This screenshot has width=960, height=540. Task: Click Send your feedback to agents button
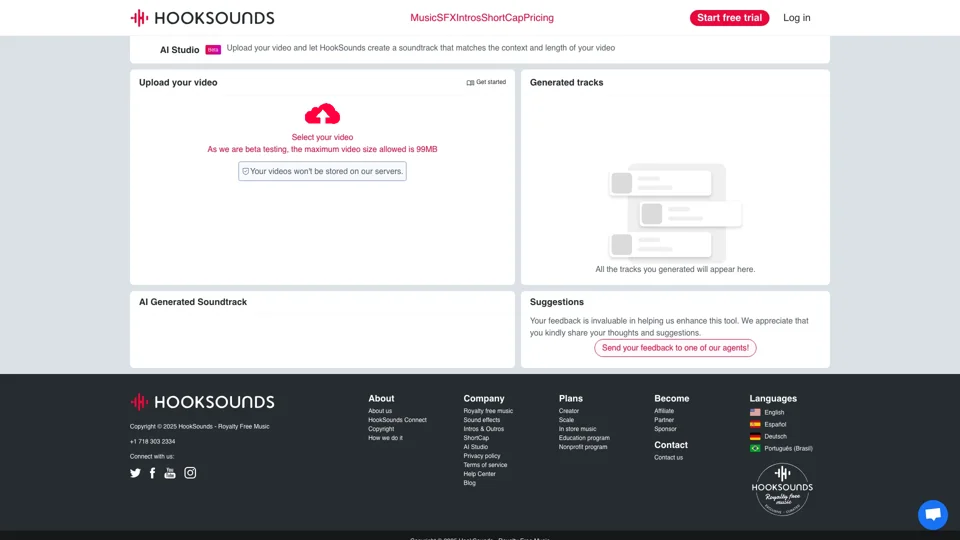(x=675, y=348)
